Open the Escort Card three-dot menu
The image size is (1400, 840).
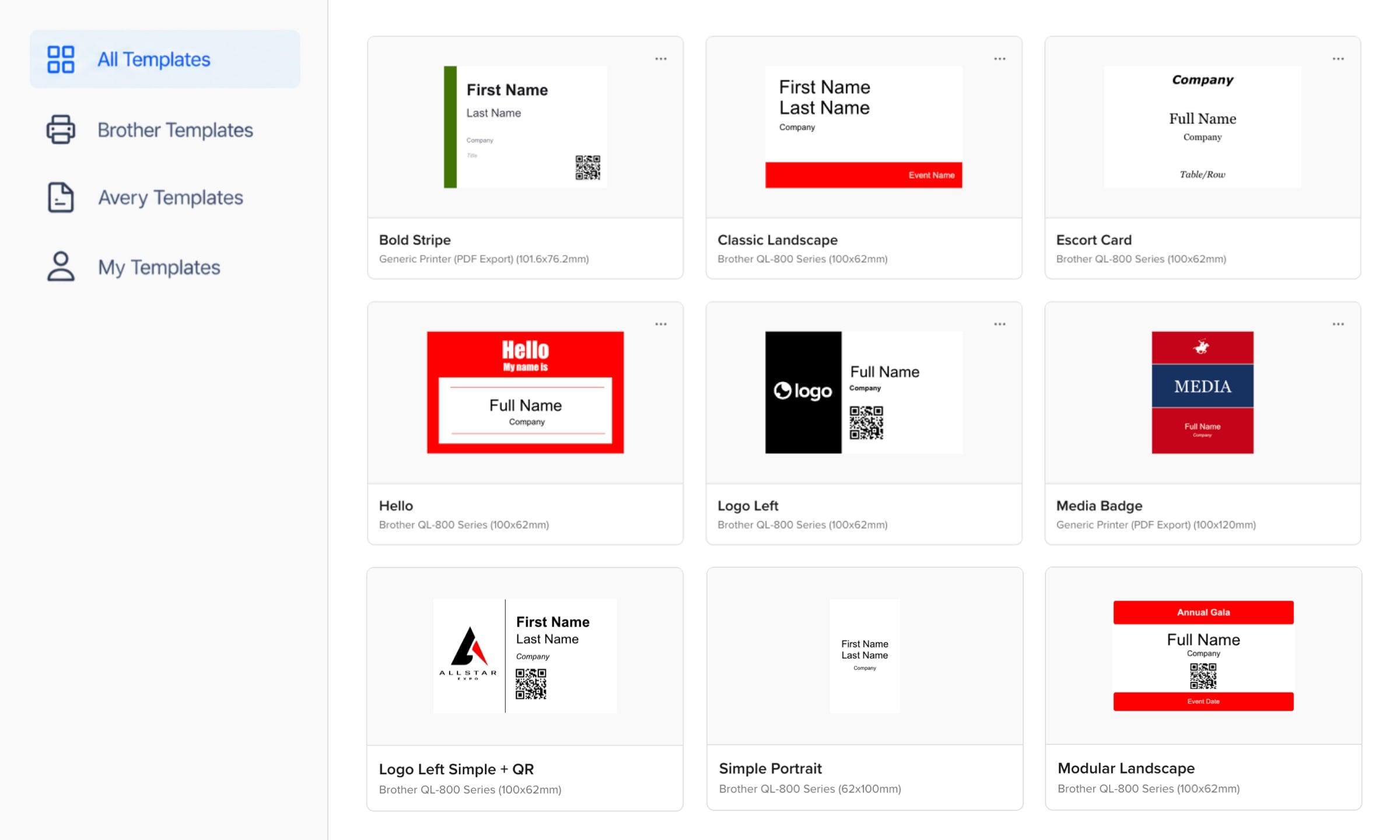[x=1338, y=59]
